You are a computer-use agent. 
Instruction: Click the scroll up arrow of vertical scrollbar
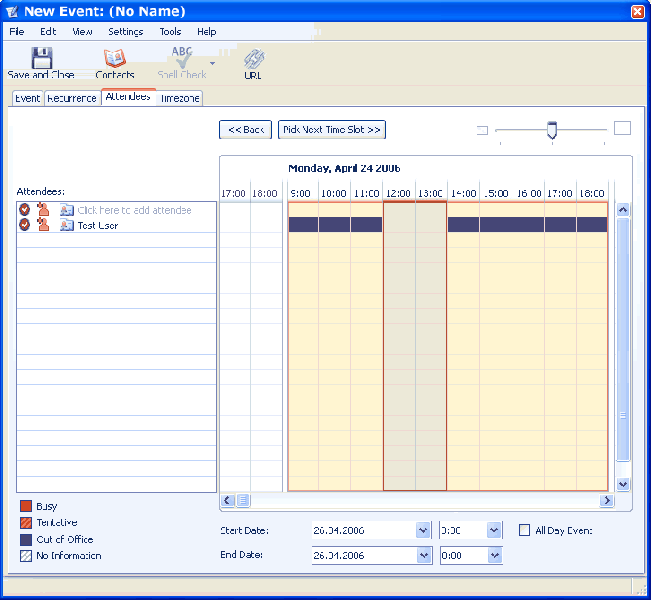tap(623, 210)
